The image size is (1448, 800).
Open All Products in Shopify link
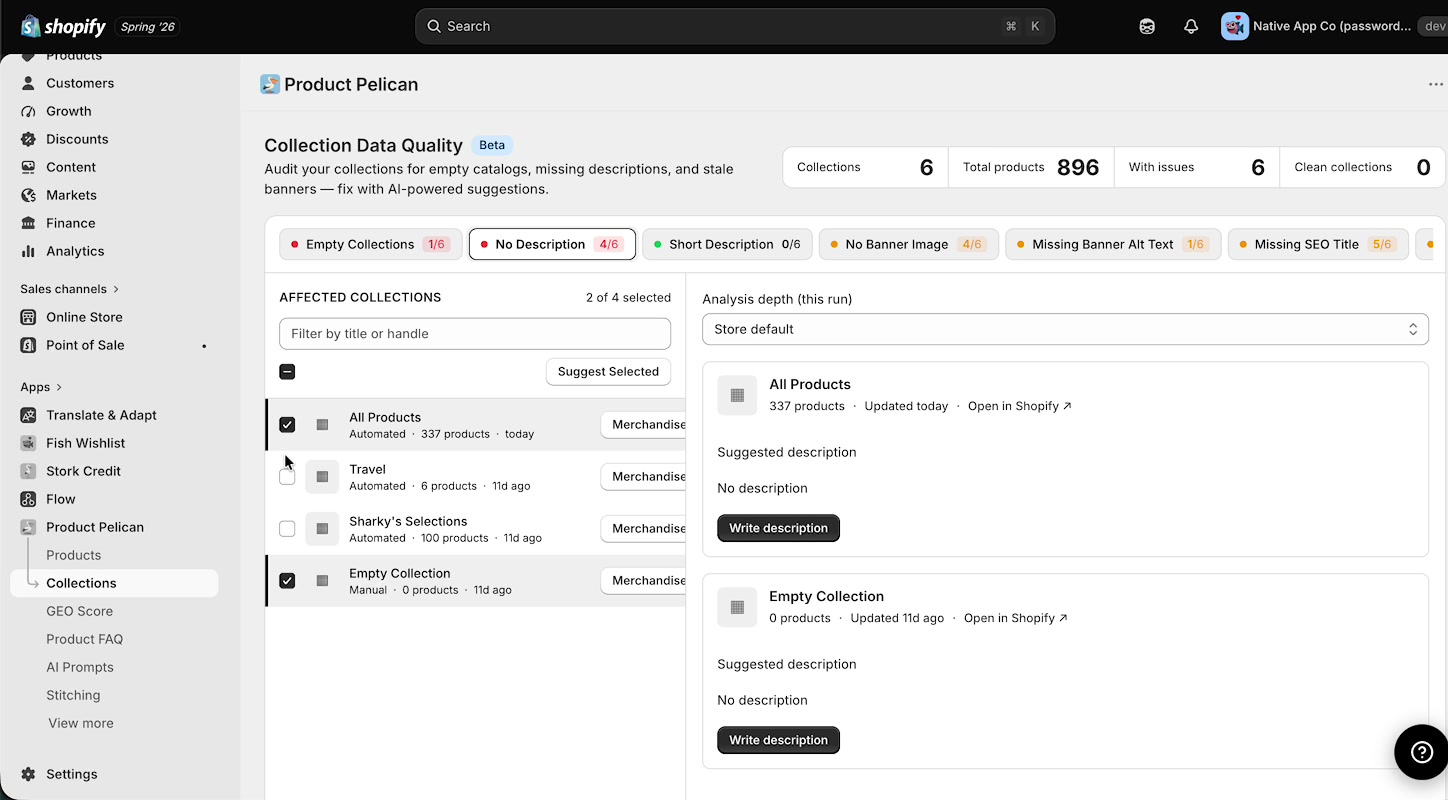tap(1019, 406)
